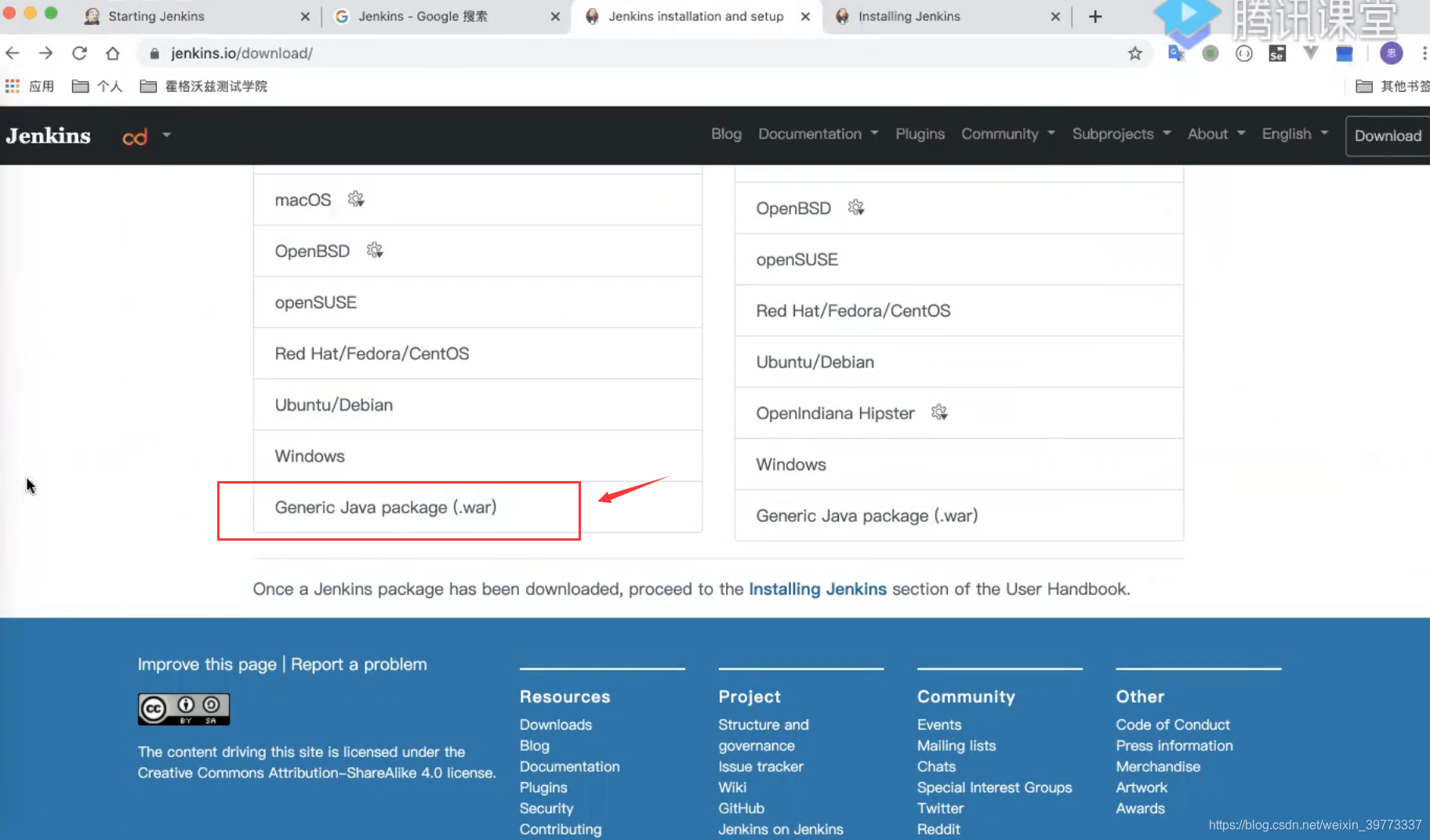Close the Installing Jenkins tab

(1055, 16)
